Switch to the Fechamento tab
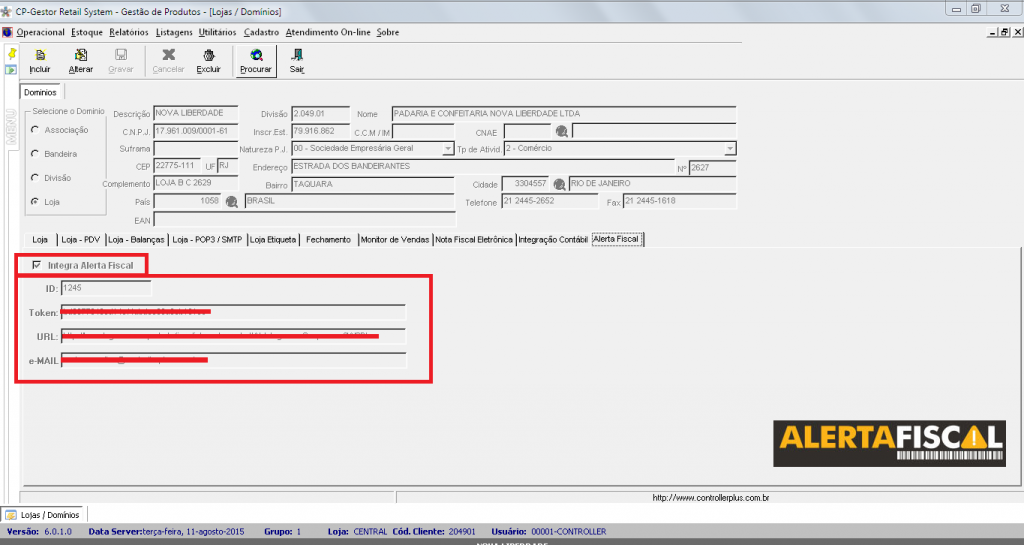The image size is (1024, 545). (328, 240)
